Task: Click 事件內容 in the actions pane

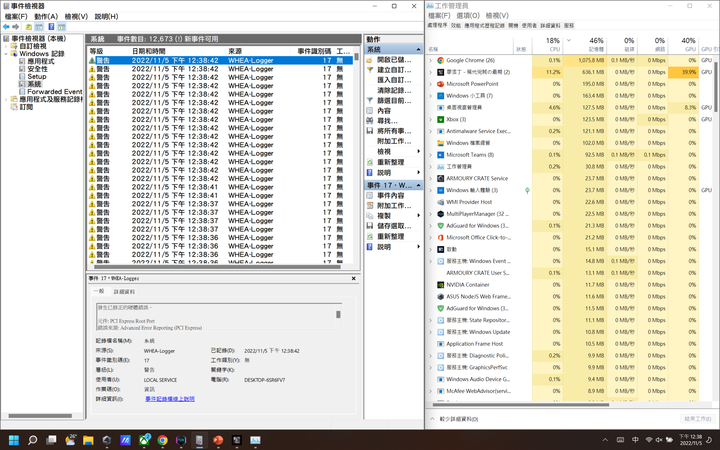Action: [390, 195]
